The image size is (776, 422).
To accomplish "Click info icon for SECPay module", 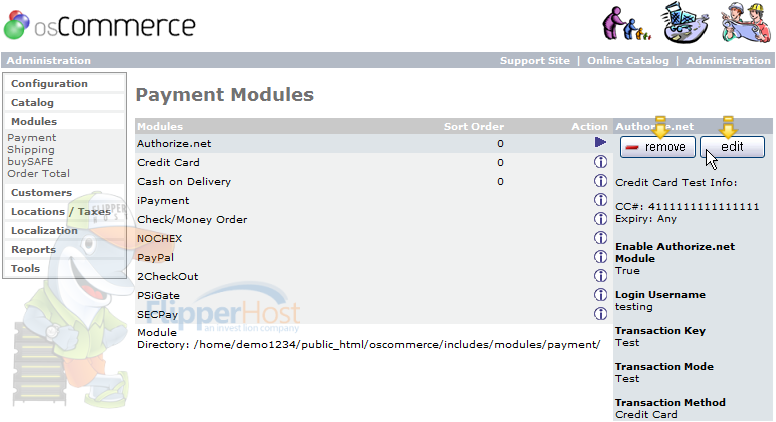I will tap(600, 313).
